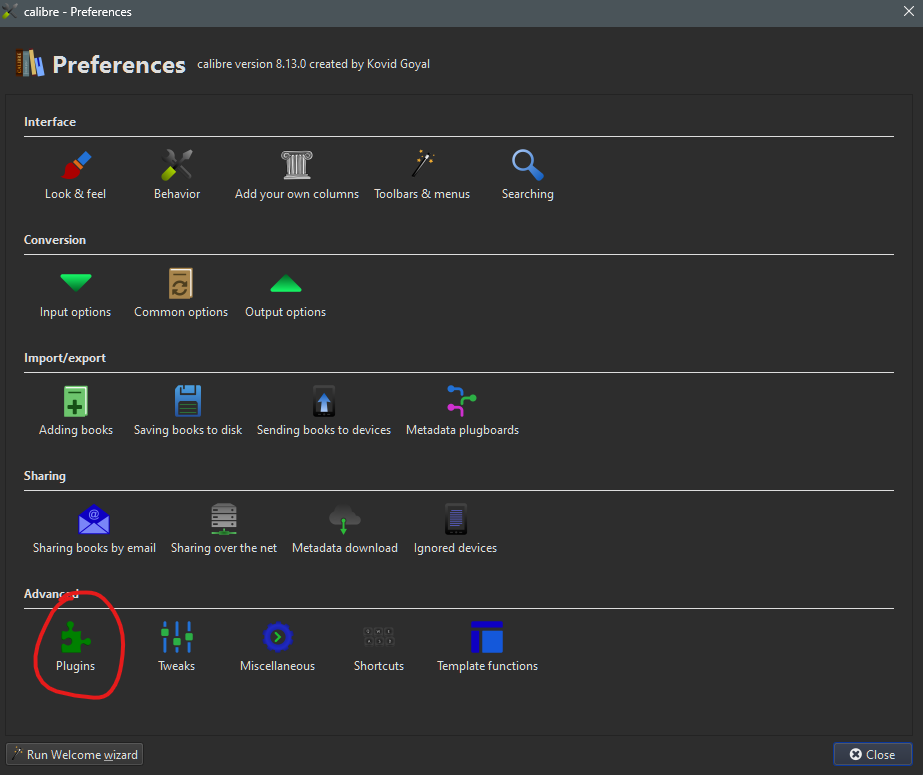The image size is (923, 775).
Task: Open Metadata plugboards settings
Action: click(462, 410)
